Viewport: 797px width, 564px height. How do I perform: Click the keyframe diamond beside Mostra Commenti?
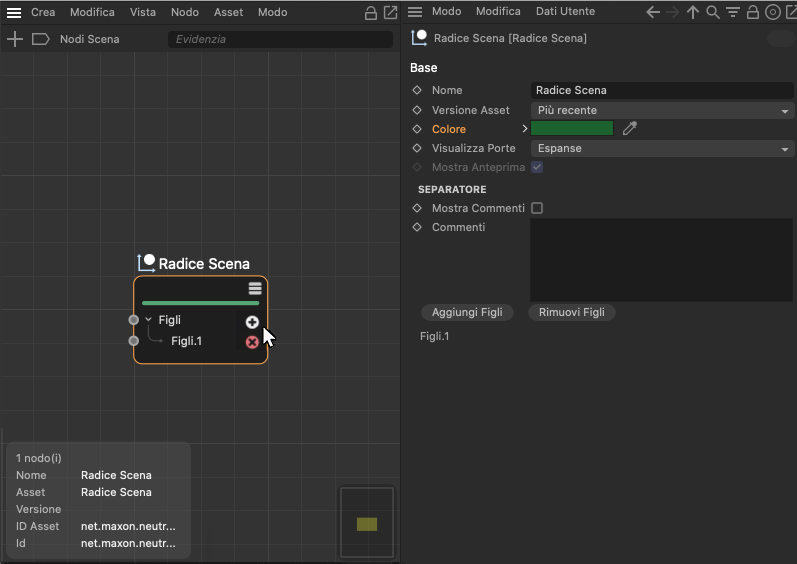click(417, 208)
